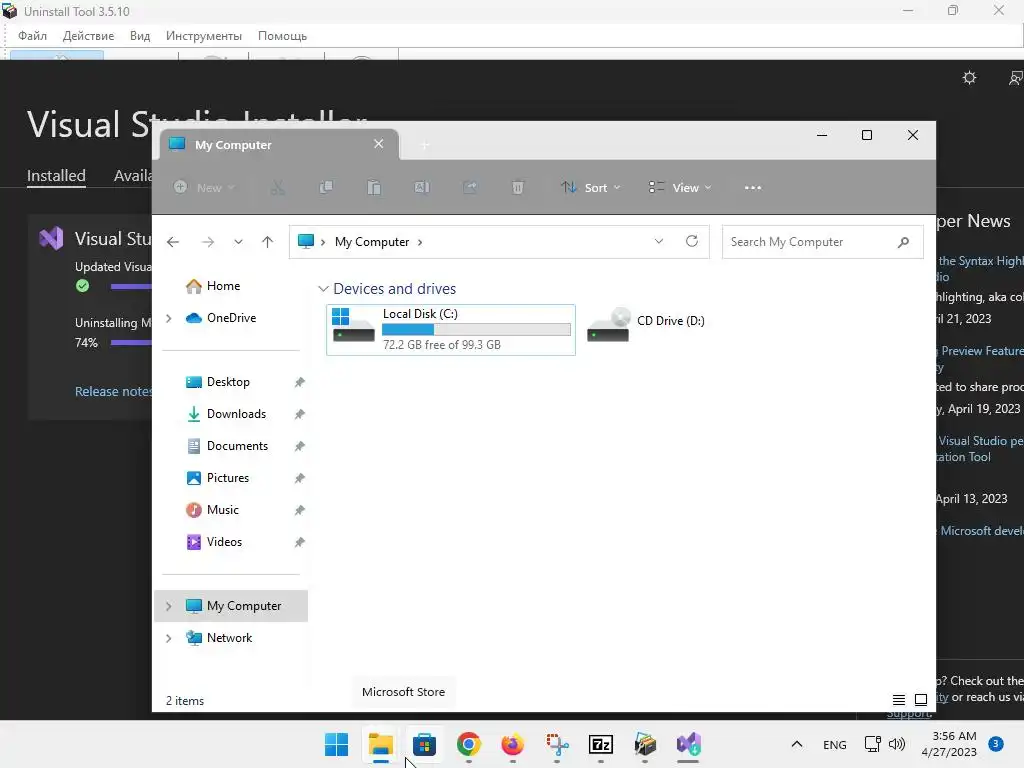Image resolution: width=1024 pixels, height=768 pixels.
Task: Open Microsoft Store from the taskbar
Action: (x=424, y=744)
